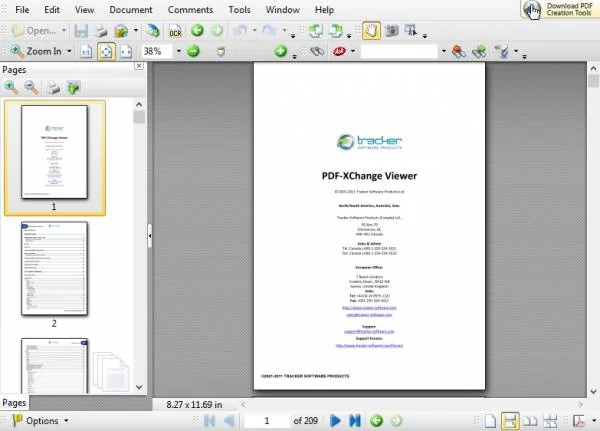Select Single Page layout icon

point(490,421)
